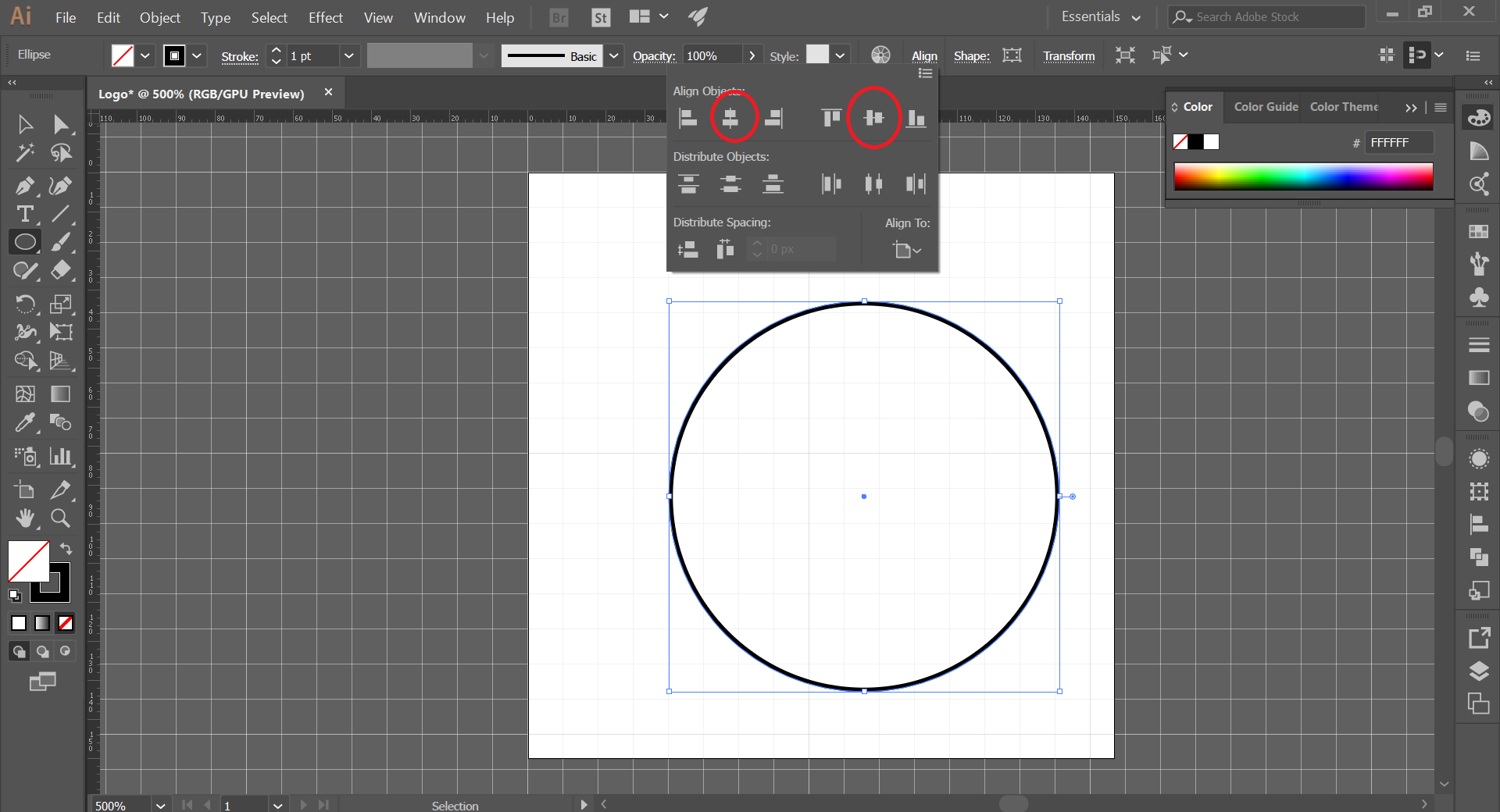This screenshot has height=812, width=1500.
Task: Expand the stroke weight dropdown
Action: (349, 56)
